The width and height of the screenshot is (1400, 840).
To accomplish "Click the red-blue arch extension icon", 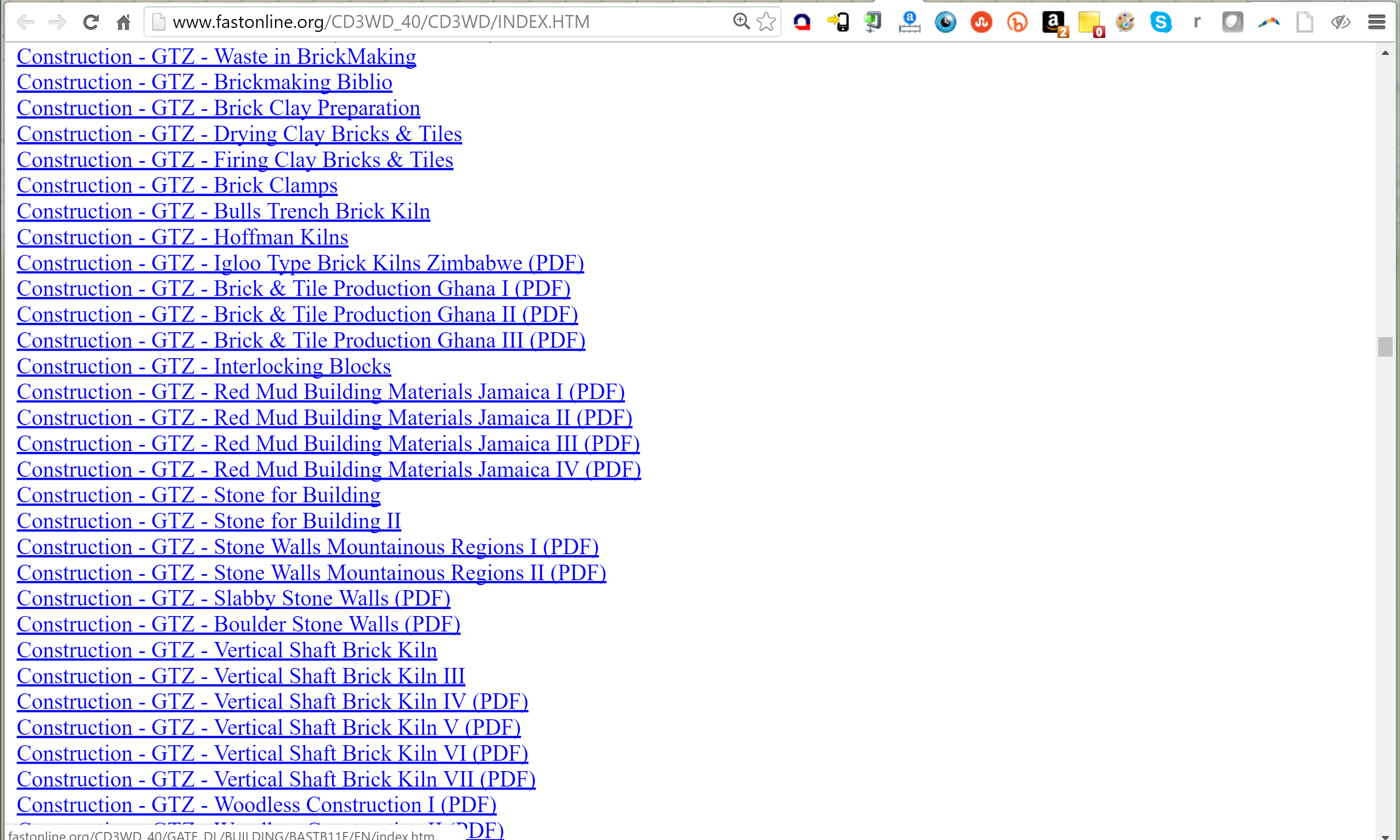I will tap(802, 22).
